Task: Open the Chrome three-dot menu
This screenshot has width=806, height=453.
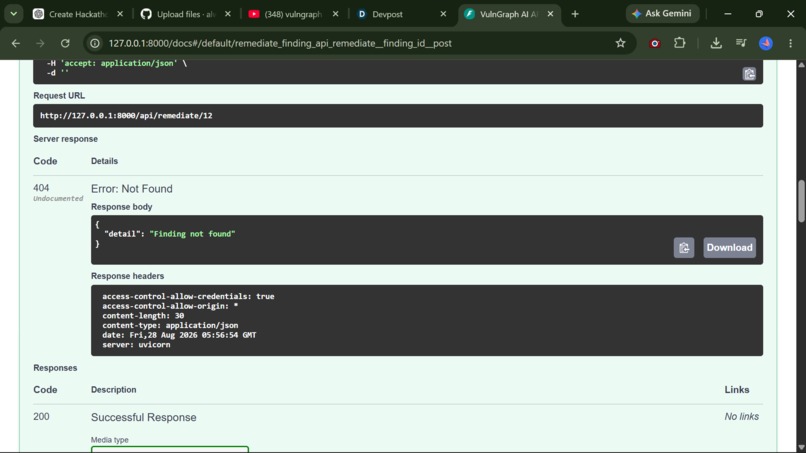Action: [x=791, y=43]
